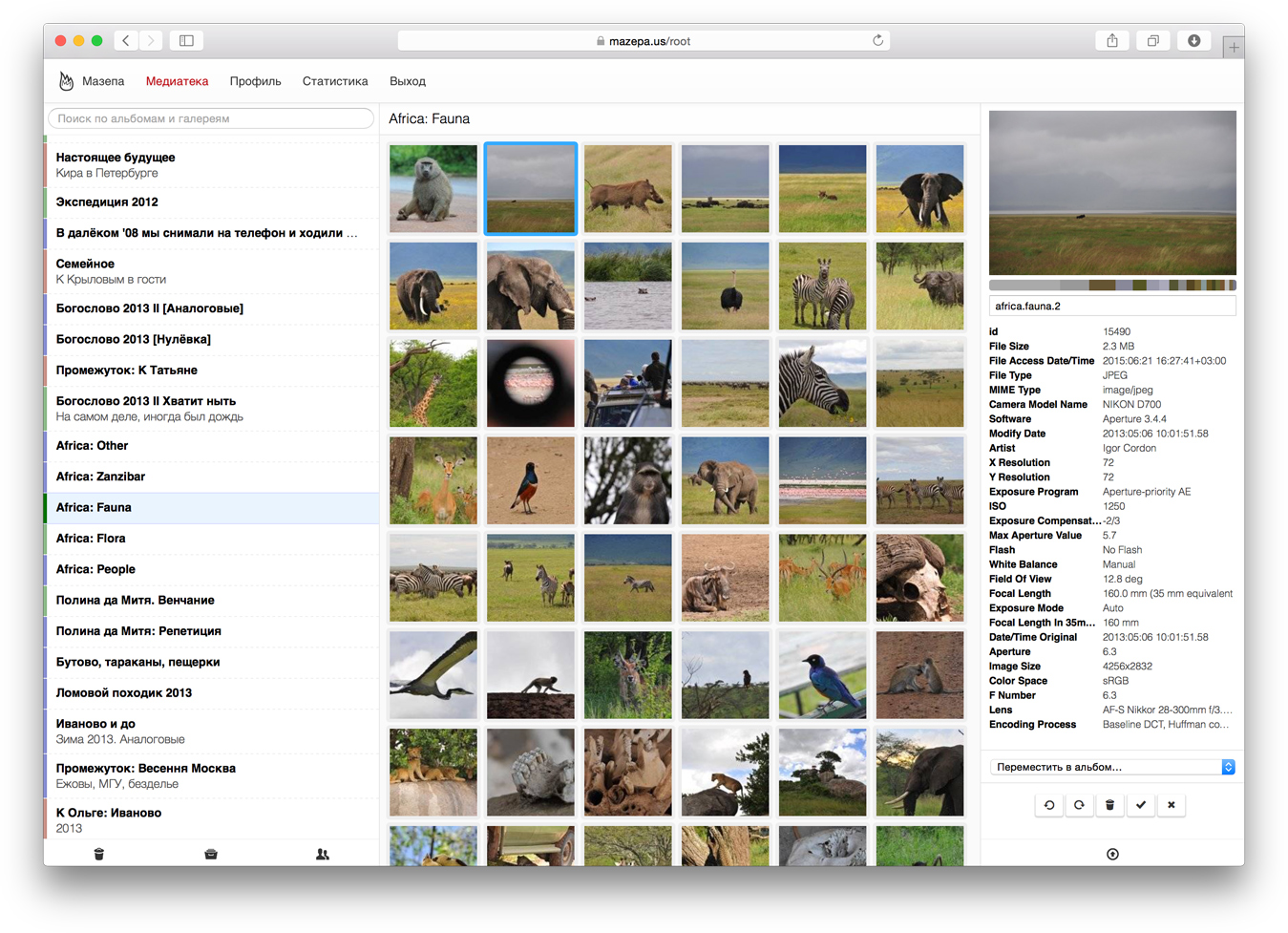
Task: Open the archive box icon below album list
Action: click(x=211, y=854)
